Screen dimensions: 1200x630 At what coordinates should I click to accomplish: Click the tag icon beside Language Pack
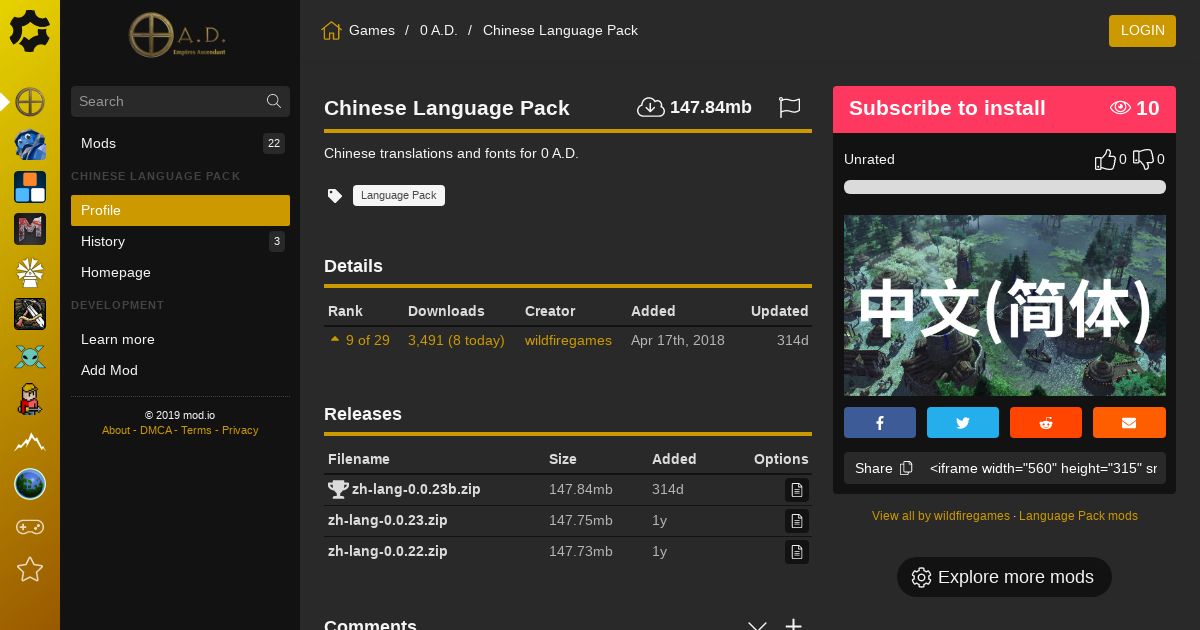tap(335, 196)
